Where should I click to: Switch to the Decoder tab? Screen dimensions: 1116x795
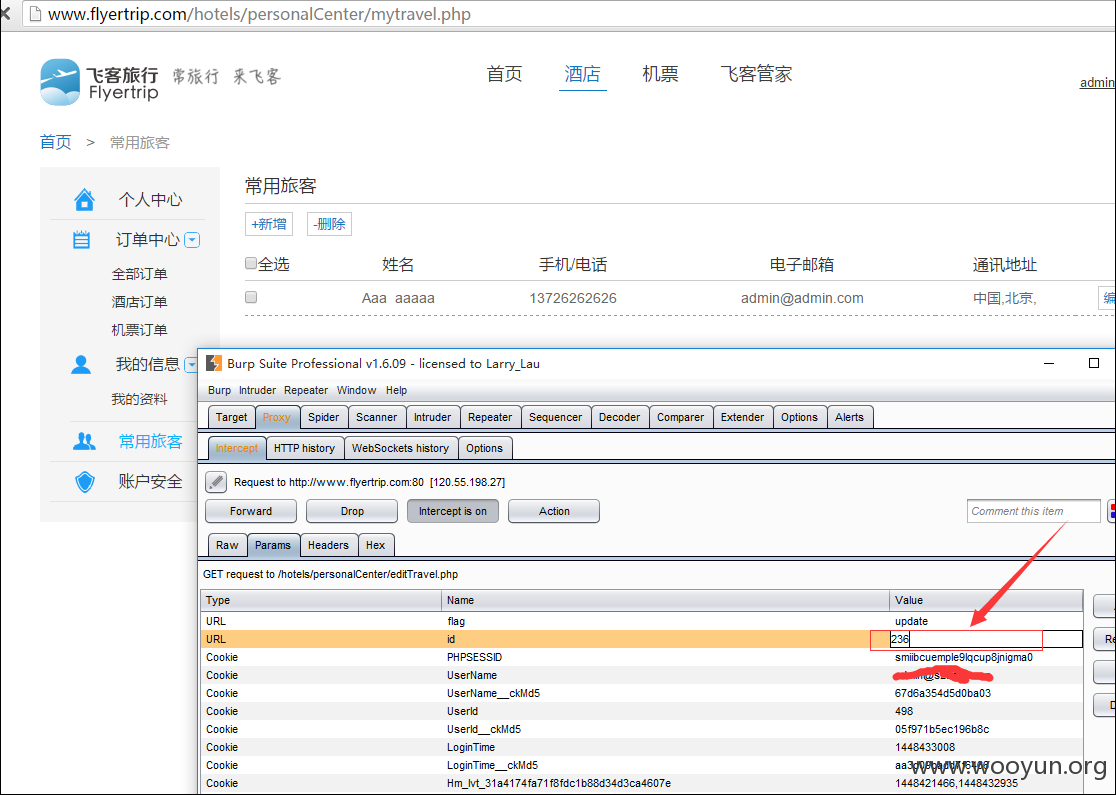point(619,417)
